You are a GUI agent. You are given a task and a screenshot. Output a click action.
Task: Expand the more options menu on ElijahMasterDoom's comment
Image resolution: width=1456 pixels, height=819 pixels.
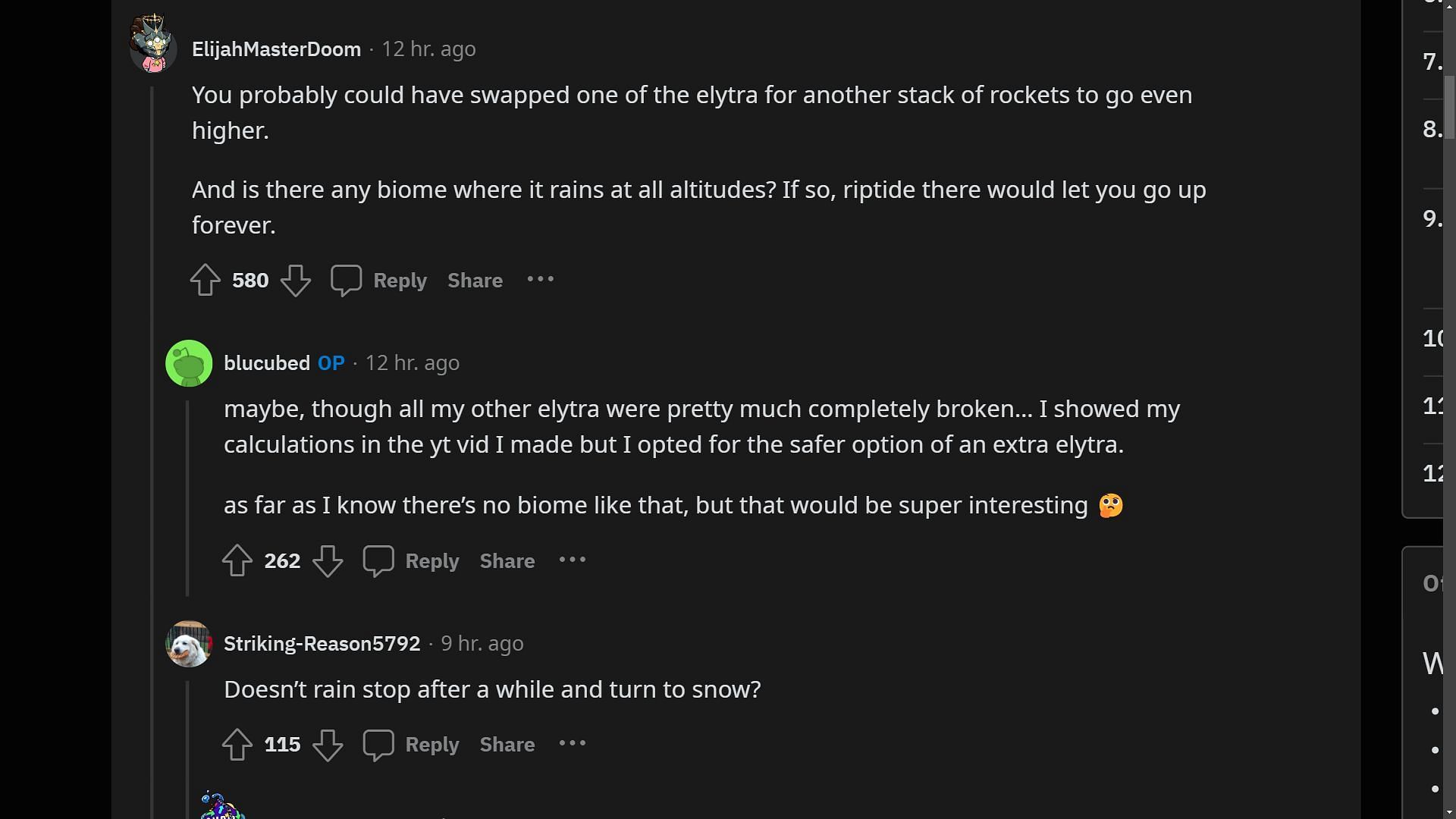pos(542,279)
